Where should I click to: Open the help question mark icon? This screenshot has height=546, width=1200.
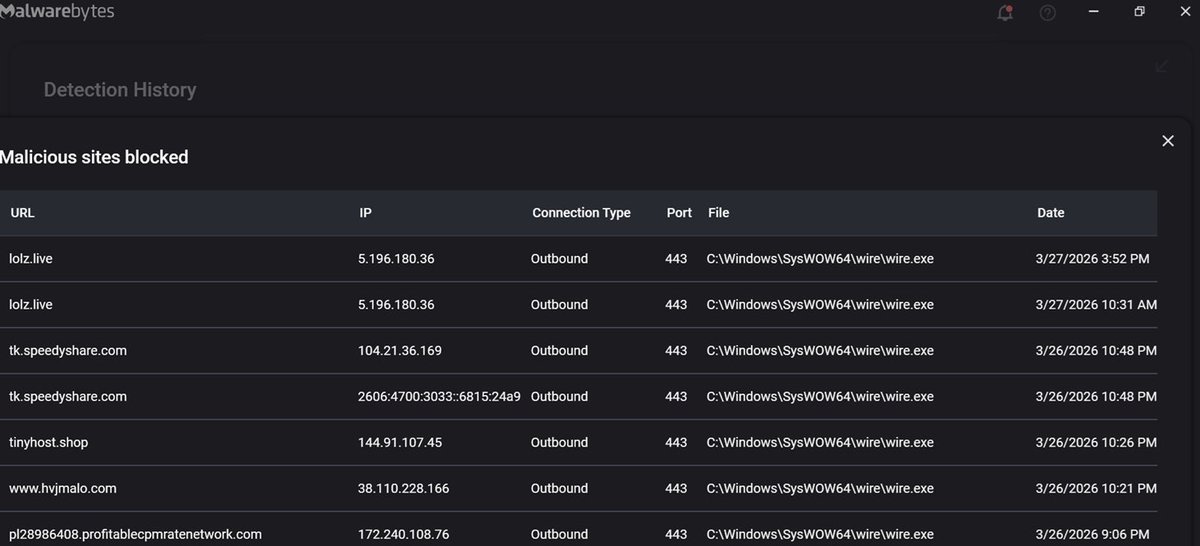pyautogui.click(x=1047, y=13)
